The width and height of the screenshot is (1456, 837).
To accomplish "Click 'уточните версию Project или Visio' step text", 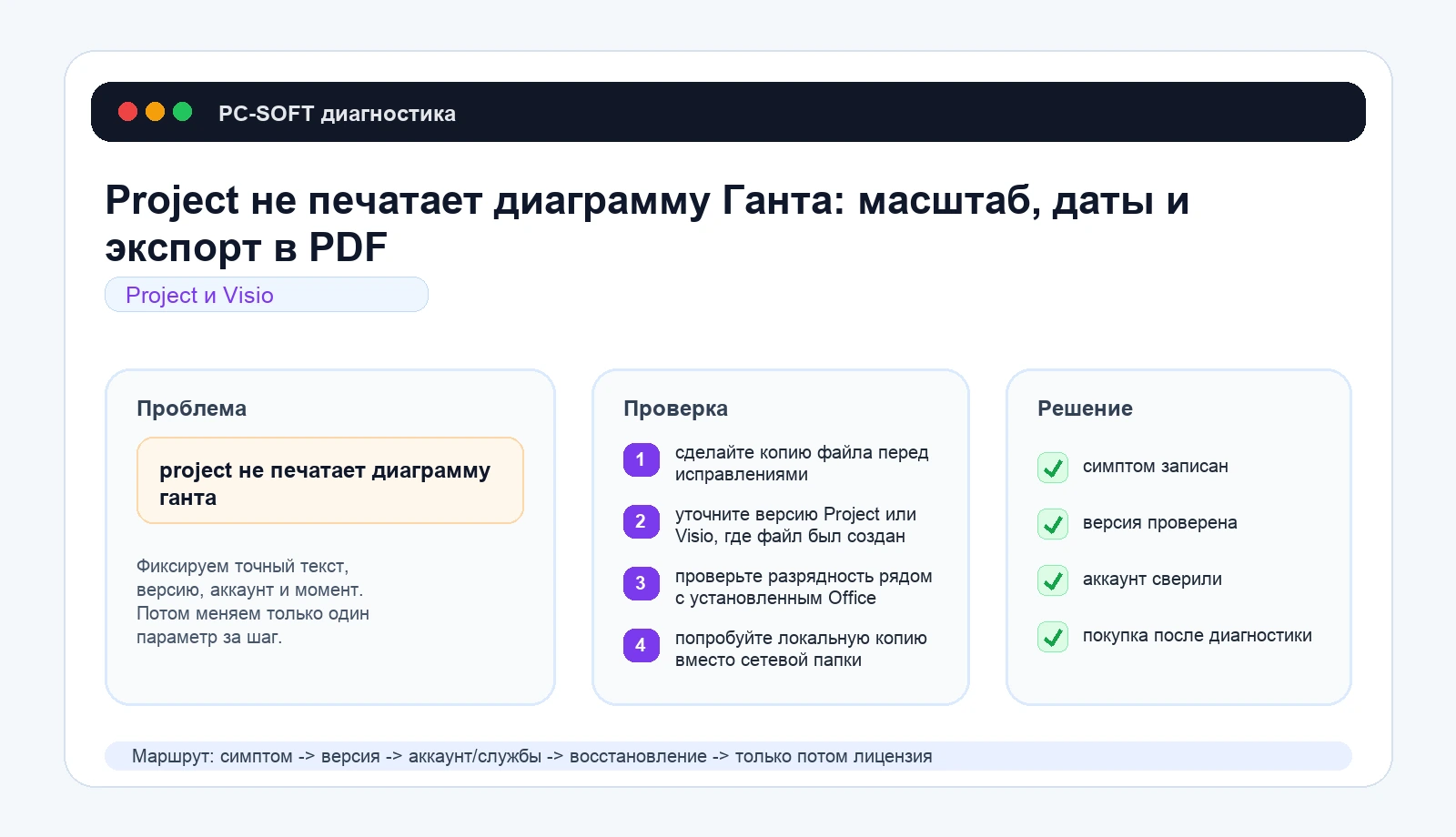I will (795, 525).
